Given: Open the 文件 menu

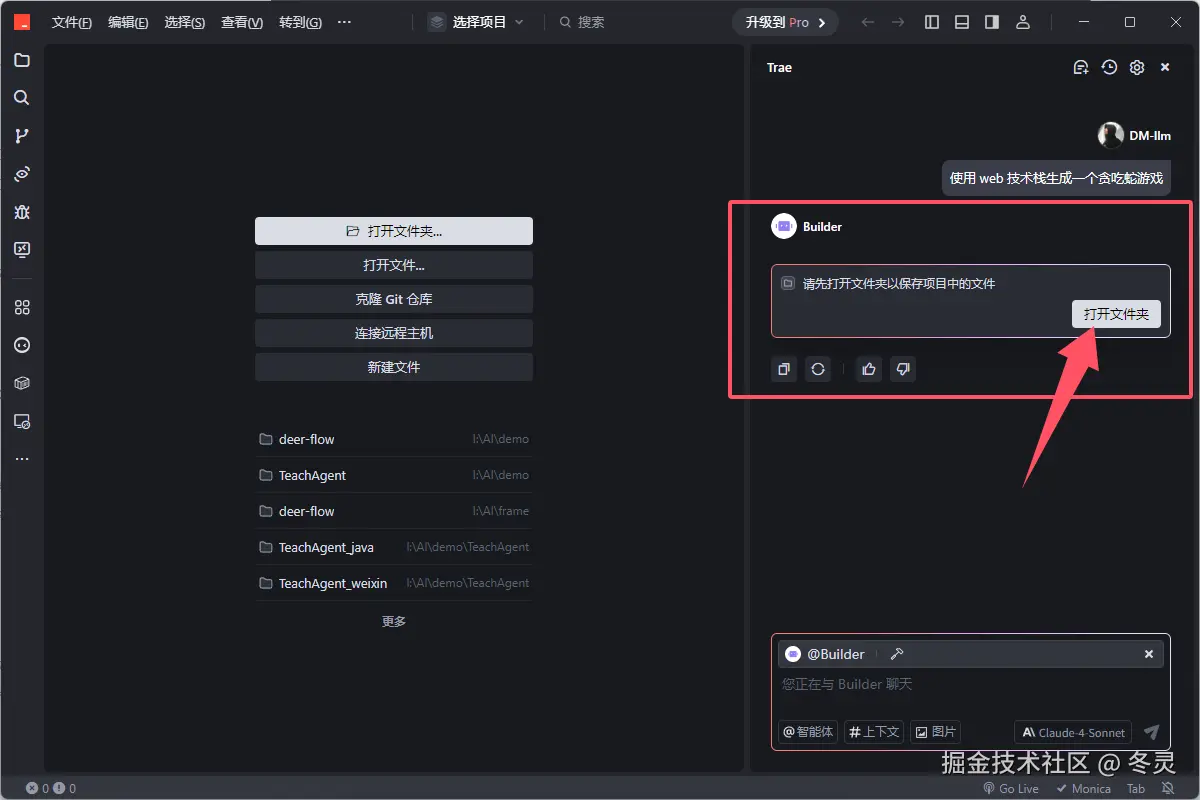Looking at the screenshot, I should [70, 21].
